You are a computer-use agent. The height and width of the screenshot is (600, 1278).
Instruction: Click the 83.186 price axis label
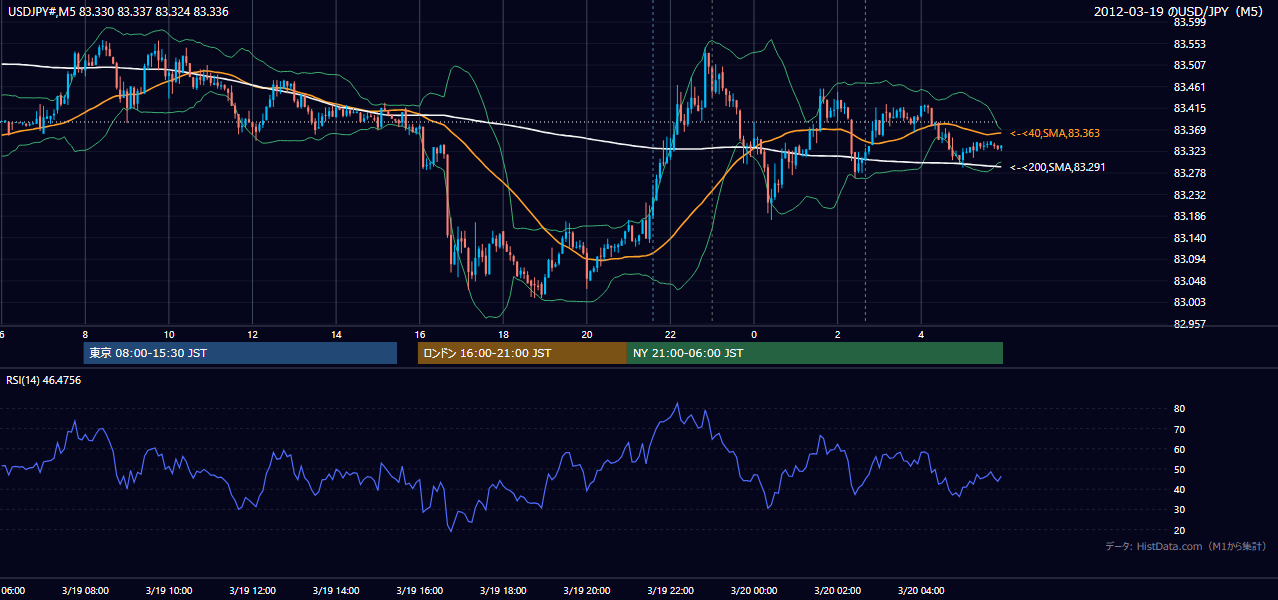click(x=1189, y=216)
